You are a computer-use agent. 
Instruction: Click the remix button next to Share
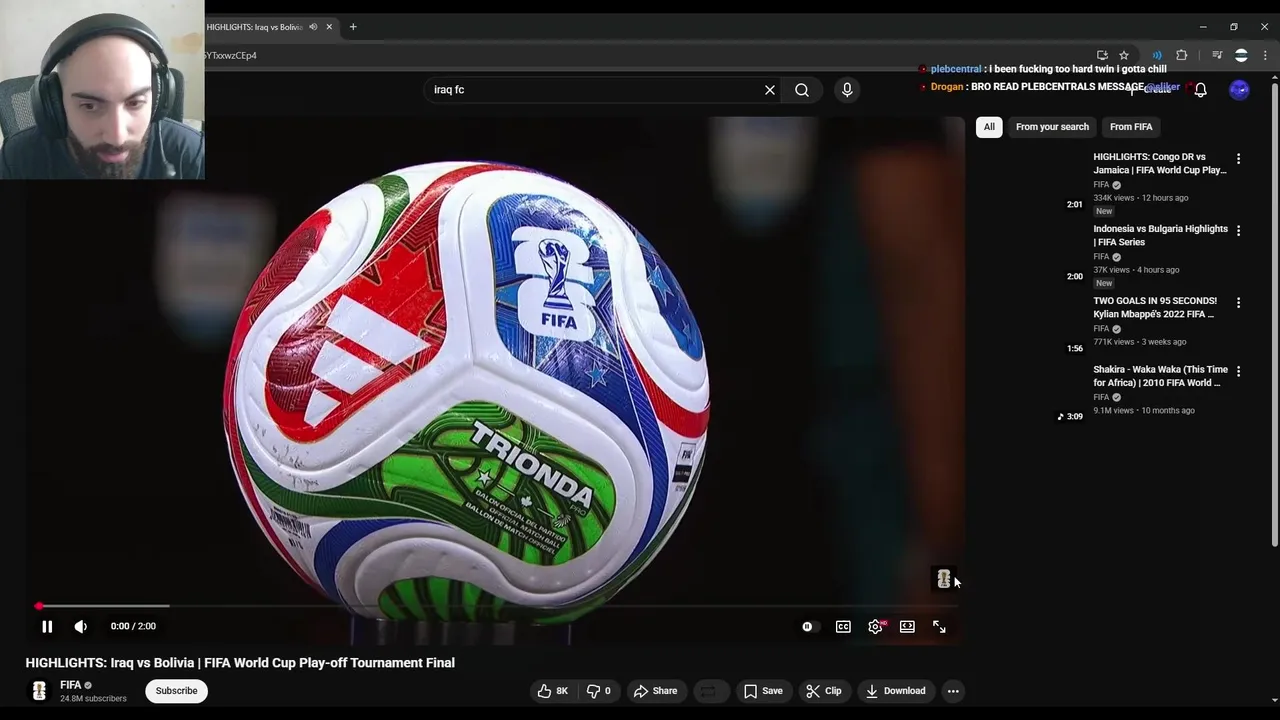pos(709,691)
